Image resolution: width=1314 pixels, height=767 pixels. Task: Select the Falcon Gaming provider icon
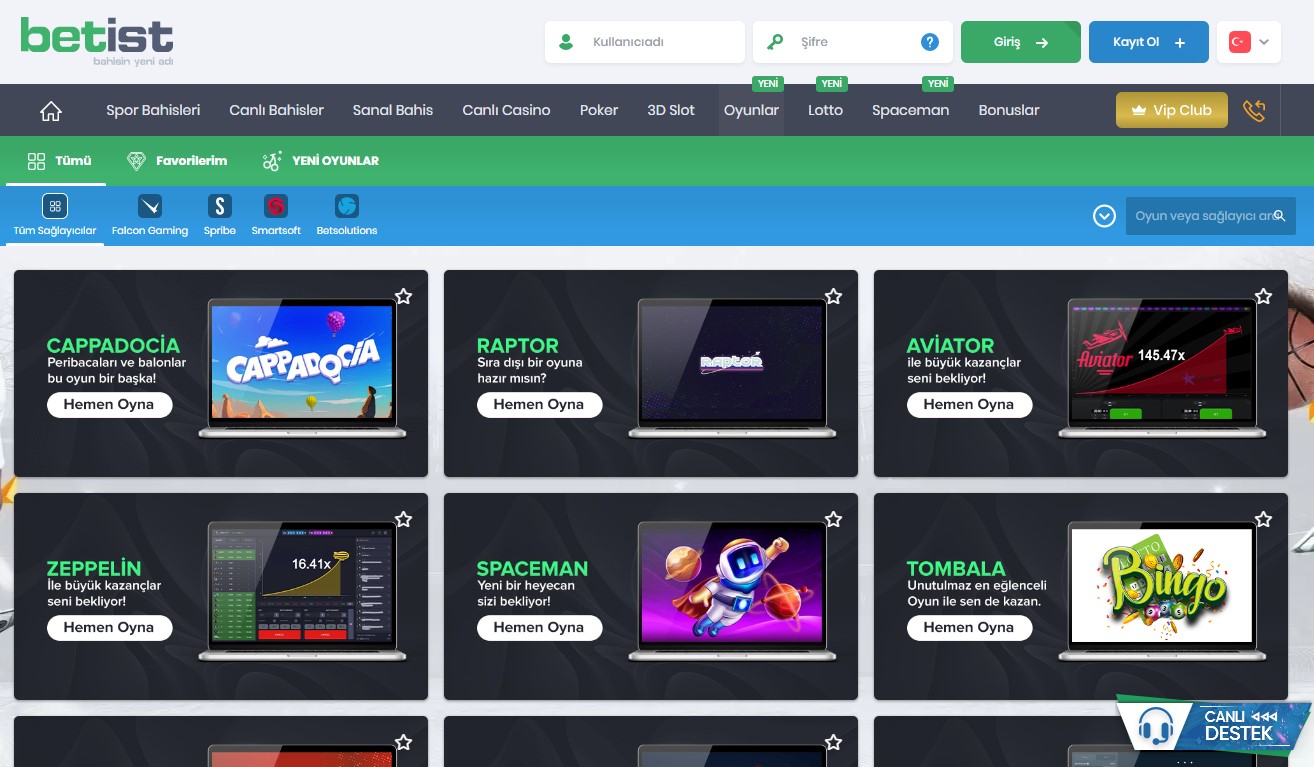coord(150,207)
